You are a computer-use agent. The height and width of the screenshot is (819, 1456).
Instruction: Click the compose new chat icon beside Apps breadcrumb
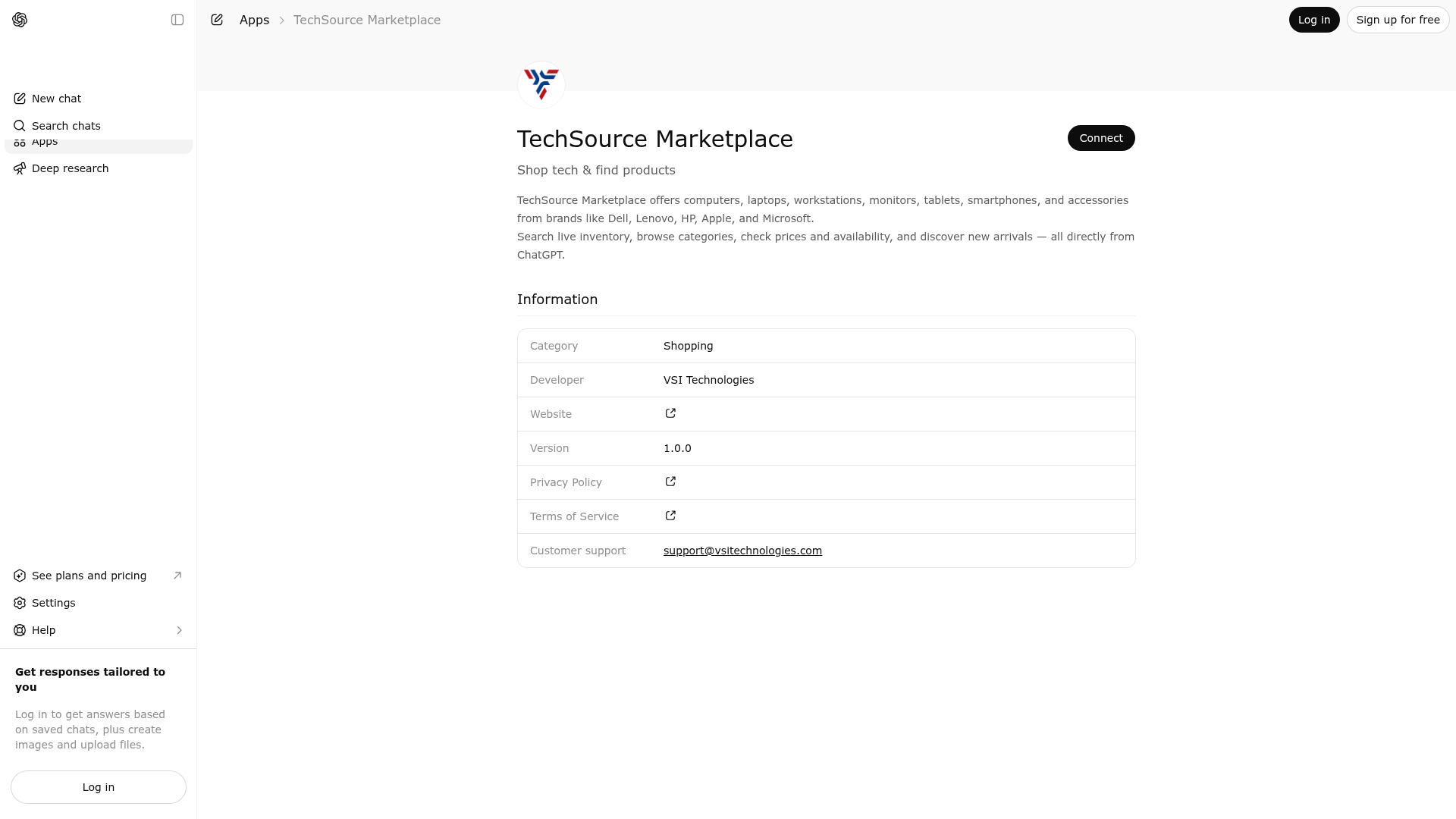tap(217, 20)
